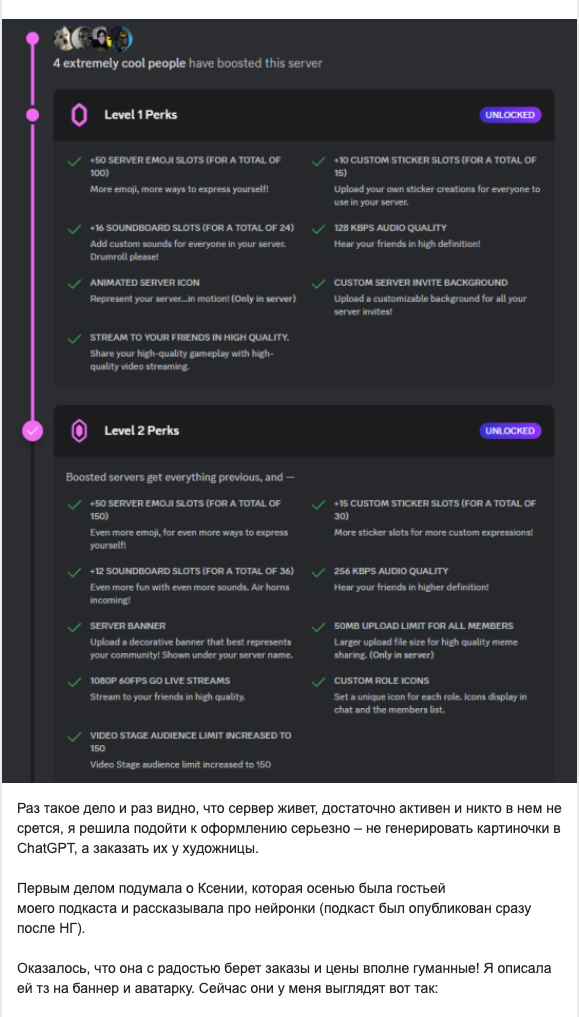
Task: Click checkmark beside Custom Role Icons
Action: (318, 682)
